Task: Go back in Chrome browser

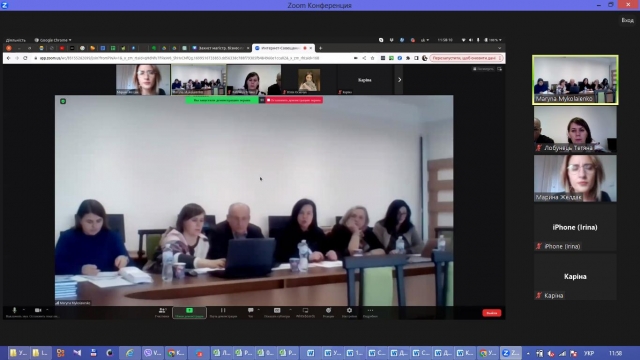Action: 9,58
